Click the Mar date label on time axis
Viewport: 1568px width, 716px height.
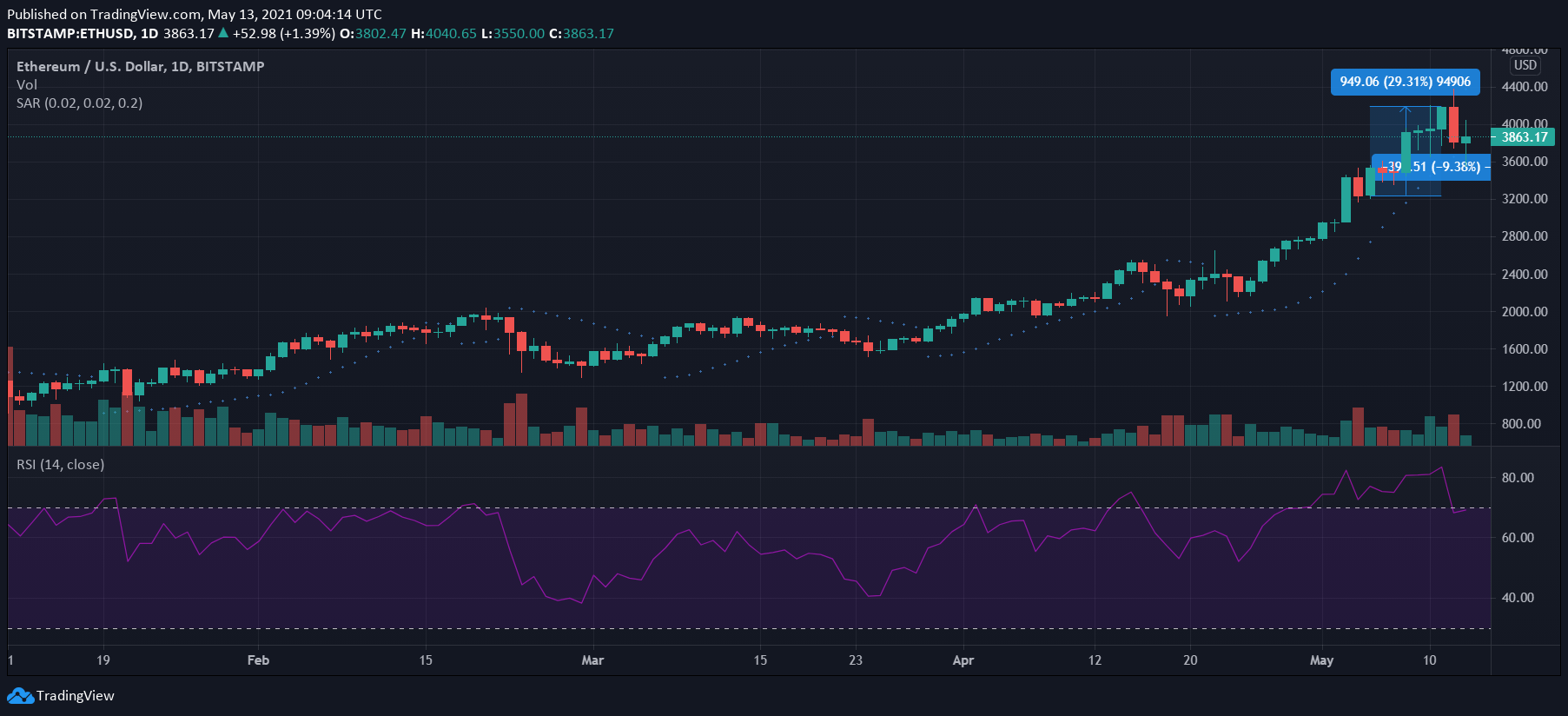592,660
